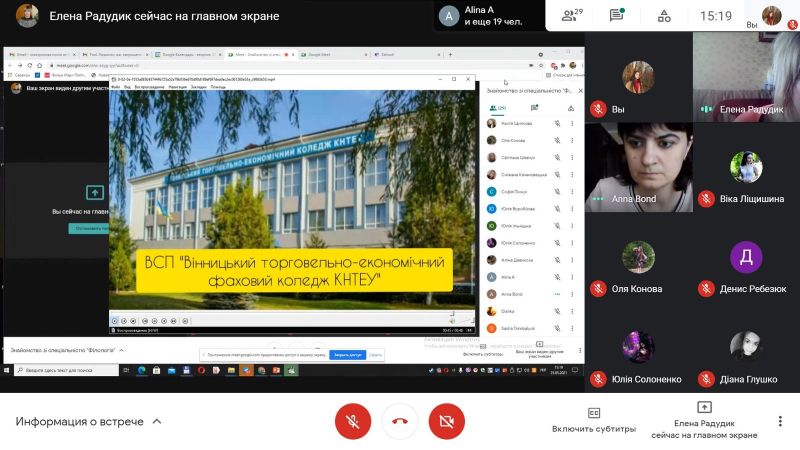Bookmark the page with the star icon
The image size is (800, 450).
pos(541,65)
